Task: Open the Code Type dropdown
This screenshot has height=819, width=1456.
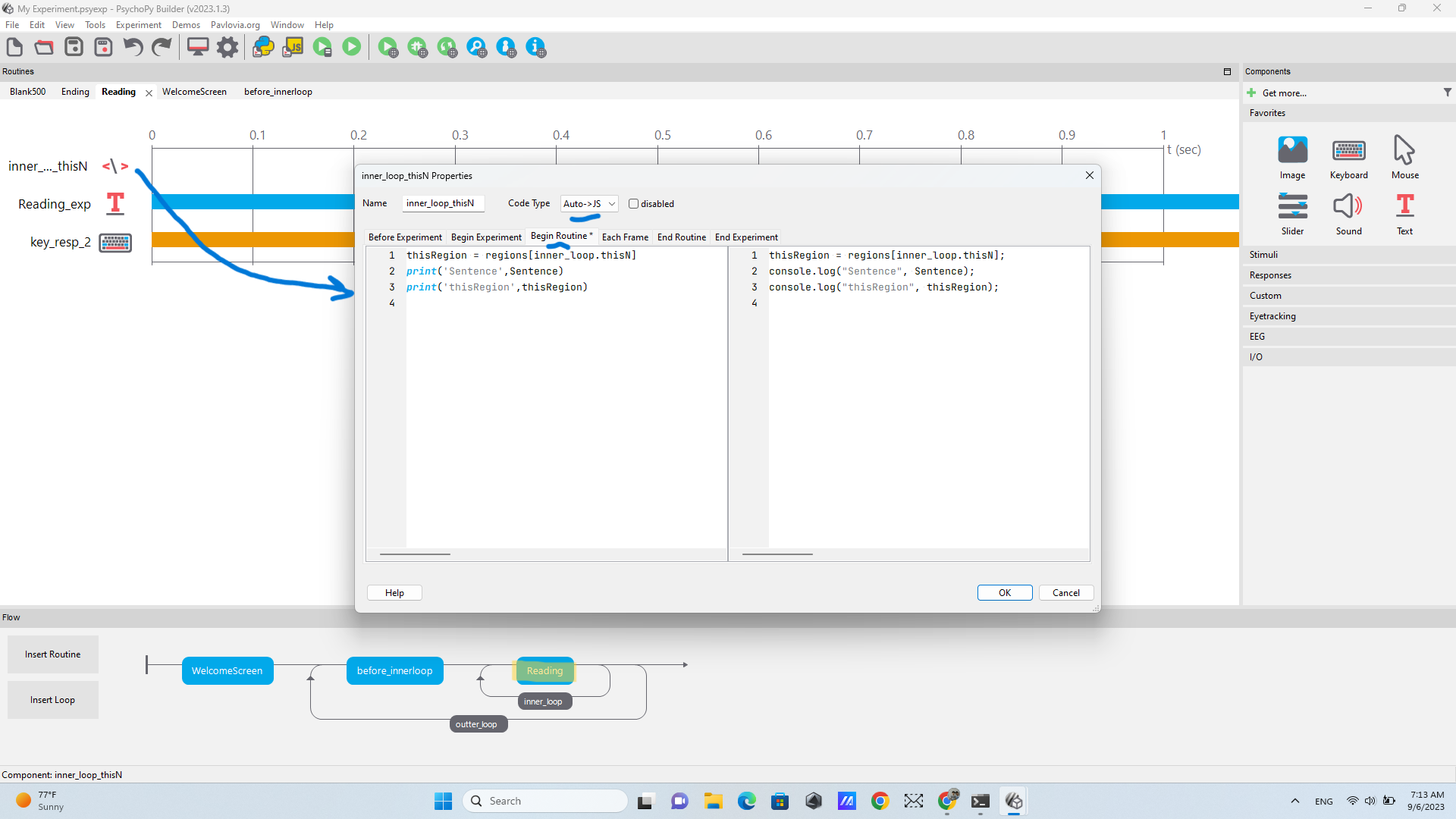Action: tap(589, 204)
